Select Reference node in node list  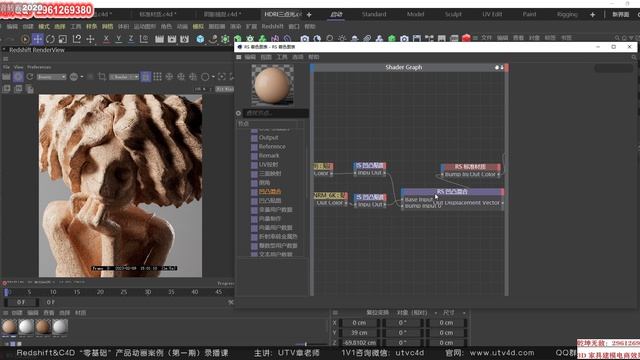(272, 147)
